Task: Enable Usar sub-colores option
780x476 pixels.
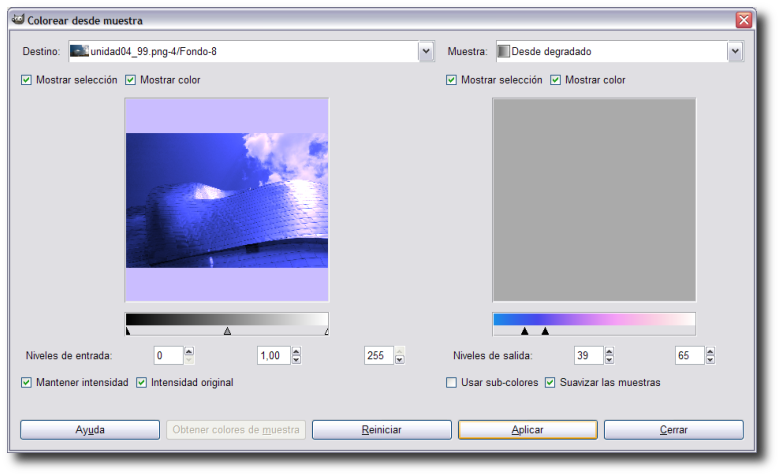Action: point(452,382)
